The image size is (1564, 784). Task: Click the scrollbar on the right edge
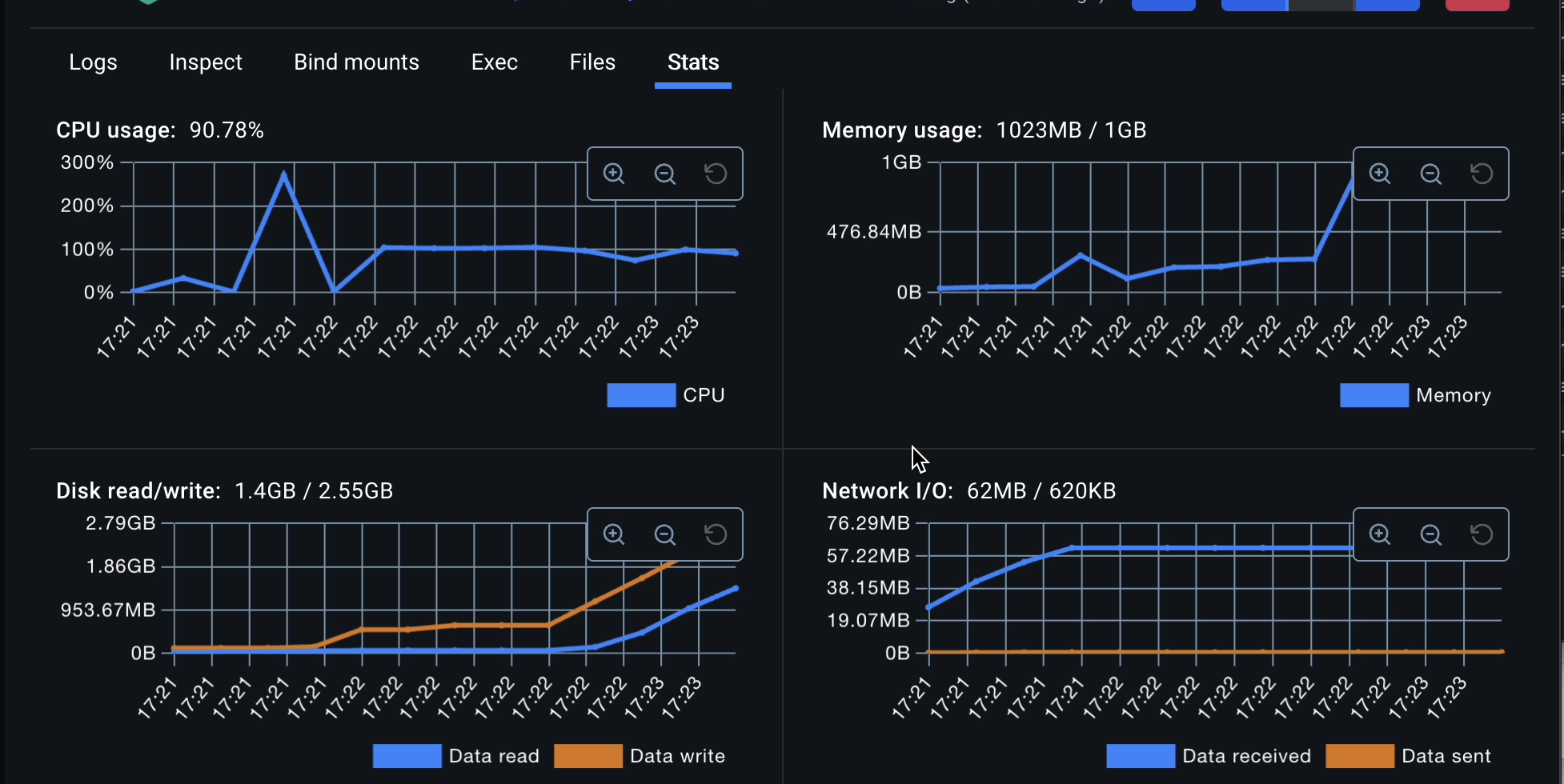(1559, 240)
